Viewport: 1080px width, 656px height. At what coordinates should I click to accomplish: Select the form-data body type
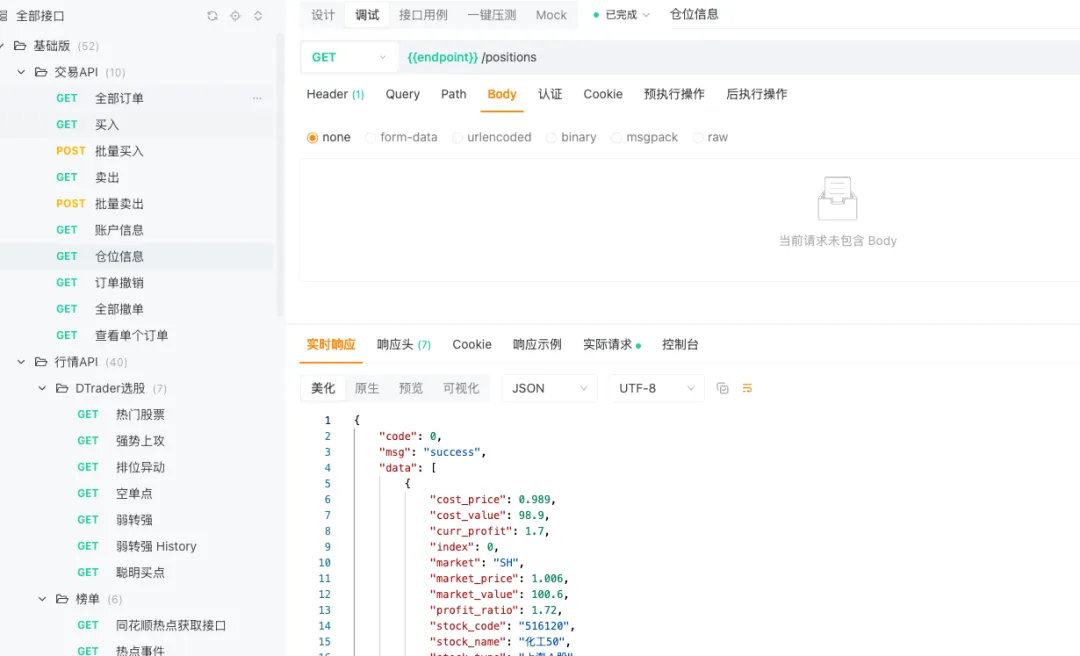(402, 137)
